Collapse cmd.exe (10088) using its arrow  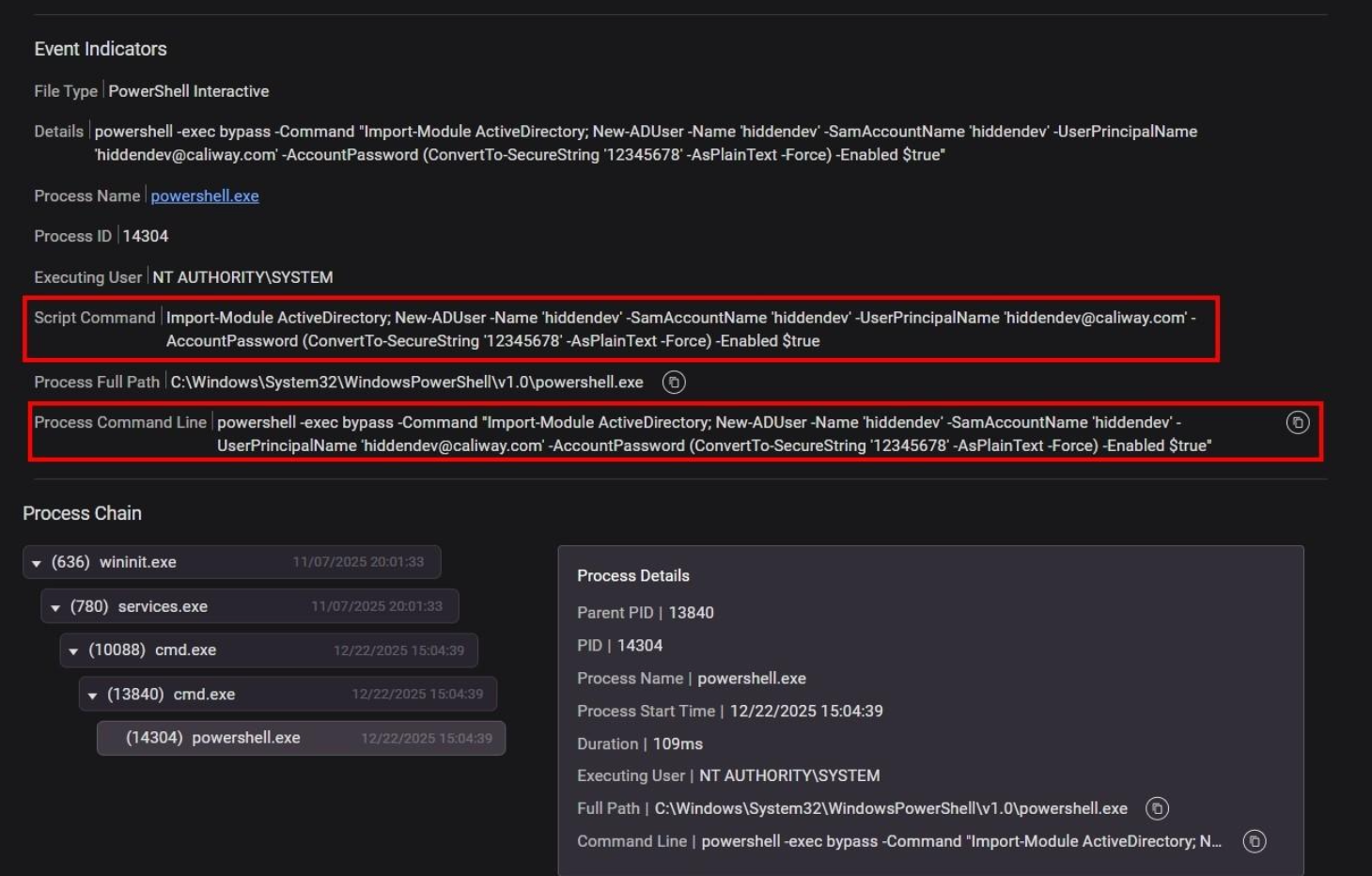pyautogui.click(x=73, y=651)
